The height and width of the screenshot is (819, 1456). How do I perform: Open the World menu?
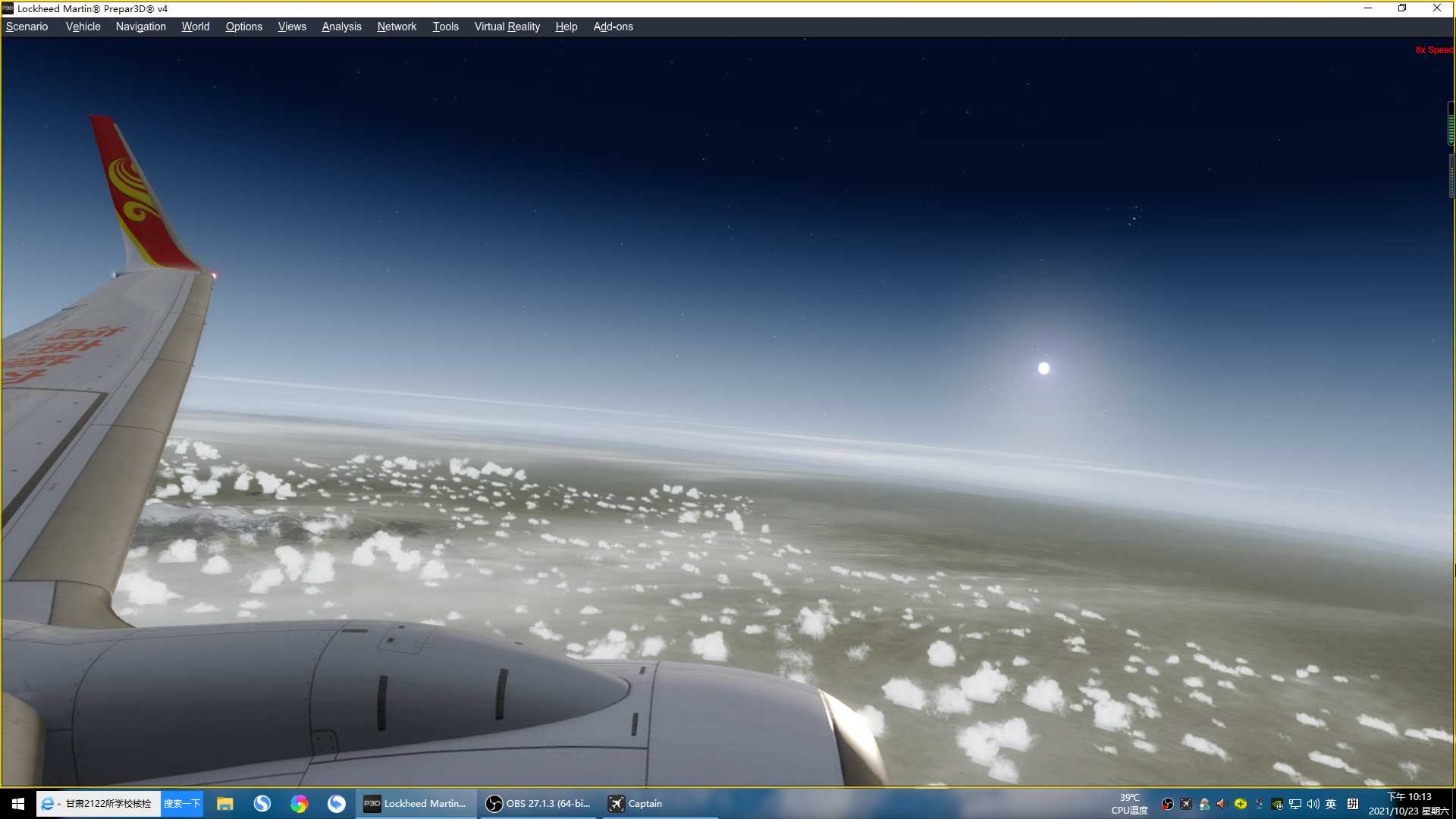195,27
